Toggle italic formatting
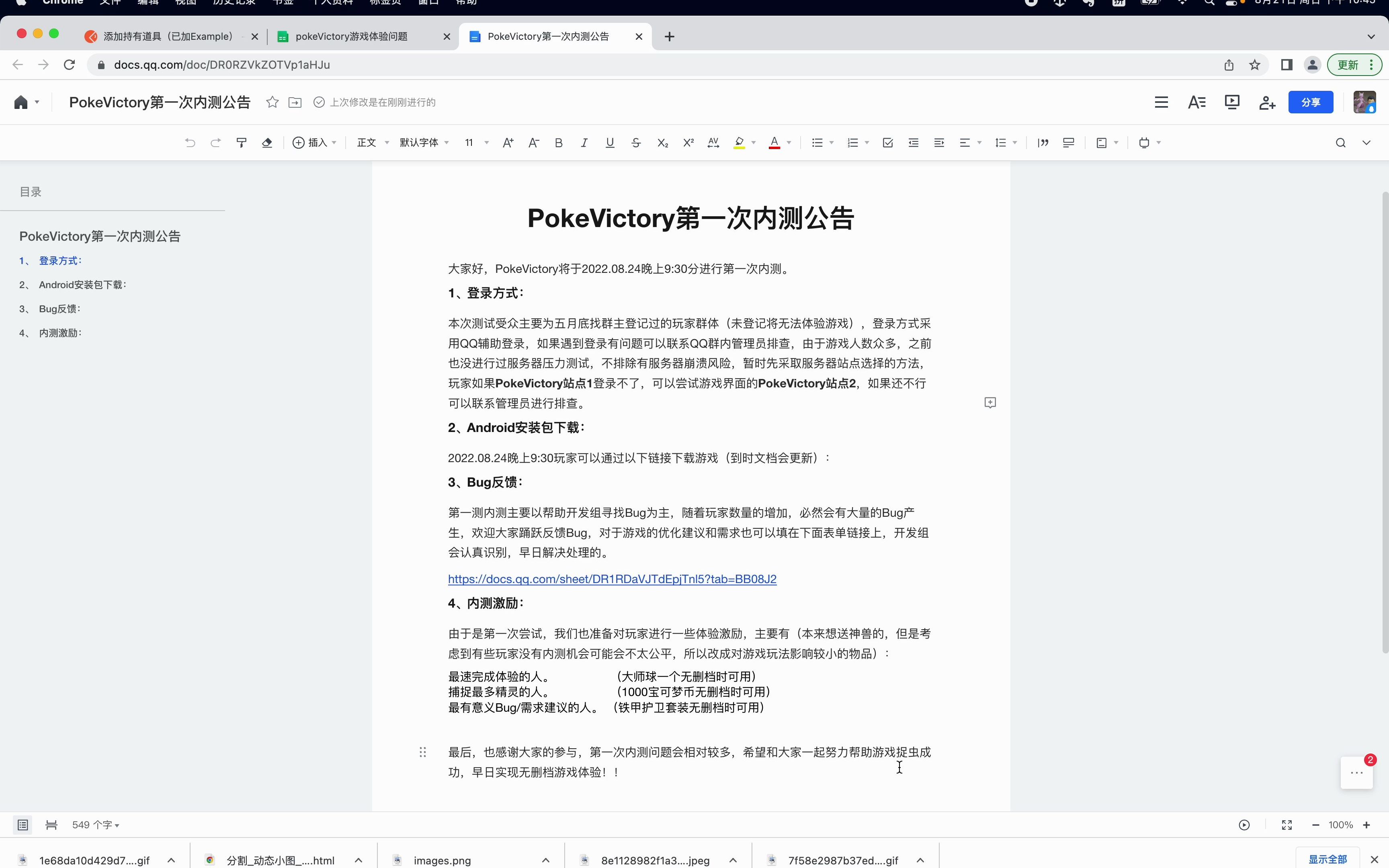1389x868 pixels. coord(584,143)
